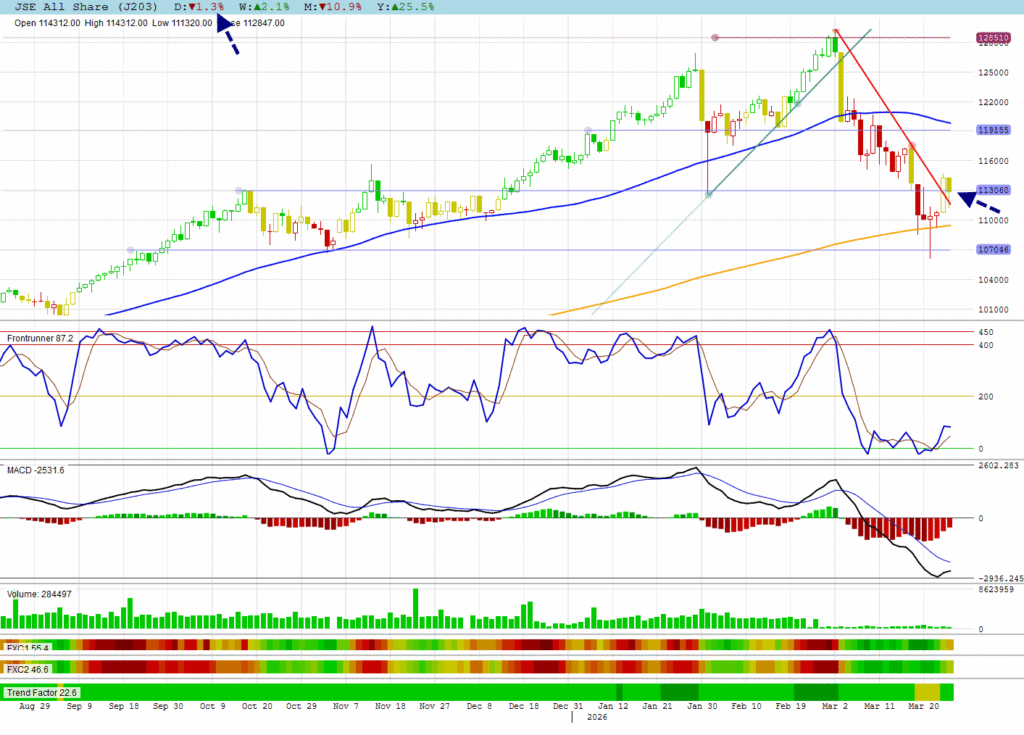Click the FXC2 46.6 heat strip label
1024x735 pixels.
pos(28,667)
